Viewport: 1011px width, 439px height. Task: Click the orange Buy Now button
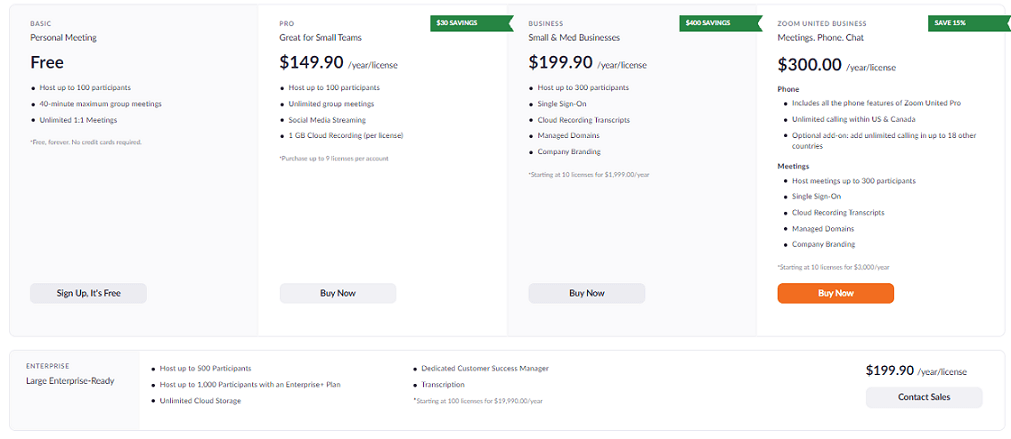pos(836,293)
